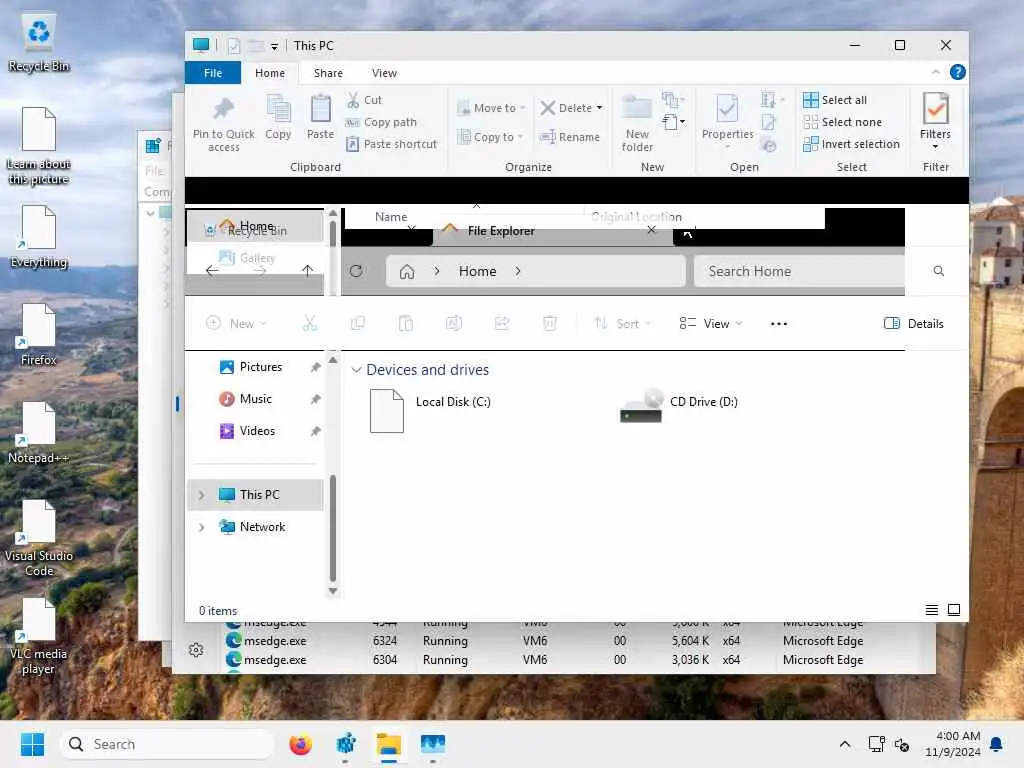Expand This PC in navigation pane
Viewport: 1024px width, 768px height.
(x=201, y=495)
